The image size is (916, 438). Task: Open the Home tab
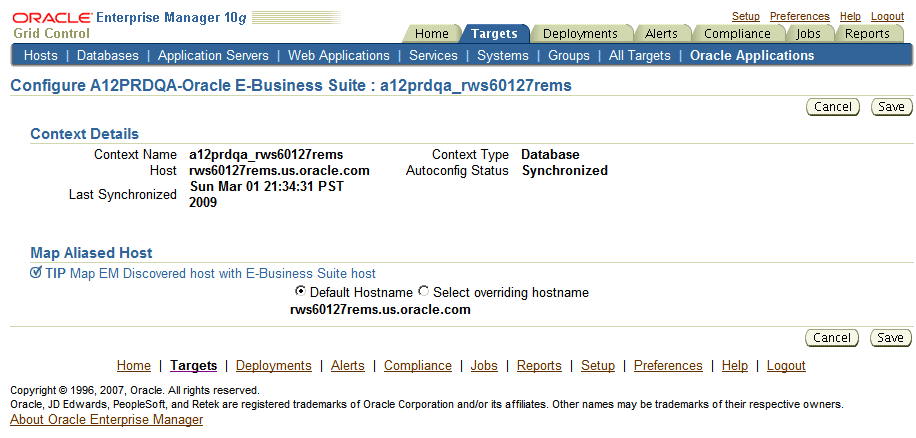[431, 34]
